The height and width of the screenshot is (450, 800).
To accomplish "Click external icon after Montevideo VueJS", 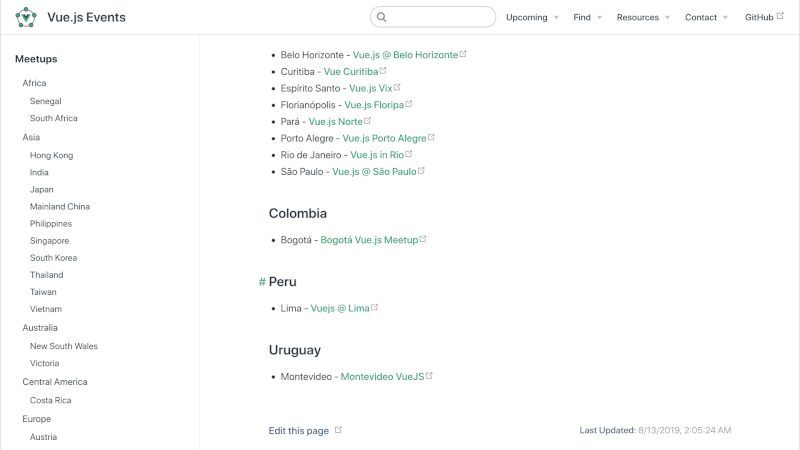I will click(429, 376).
